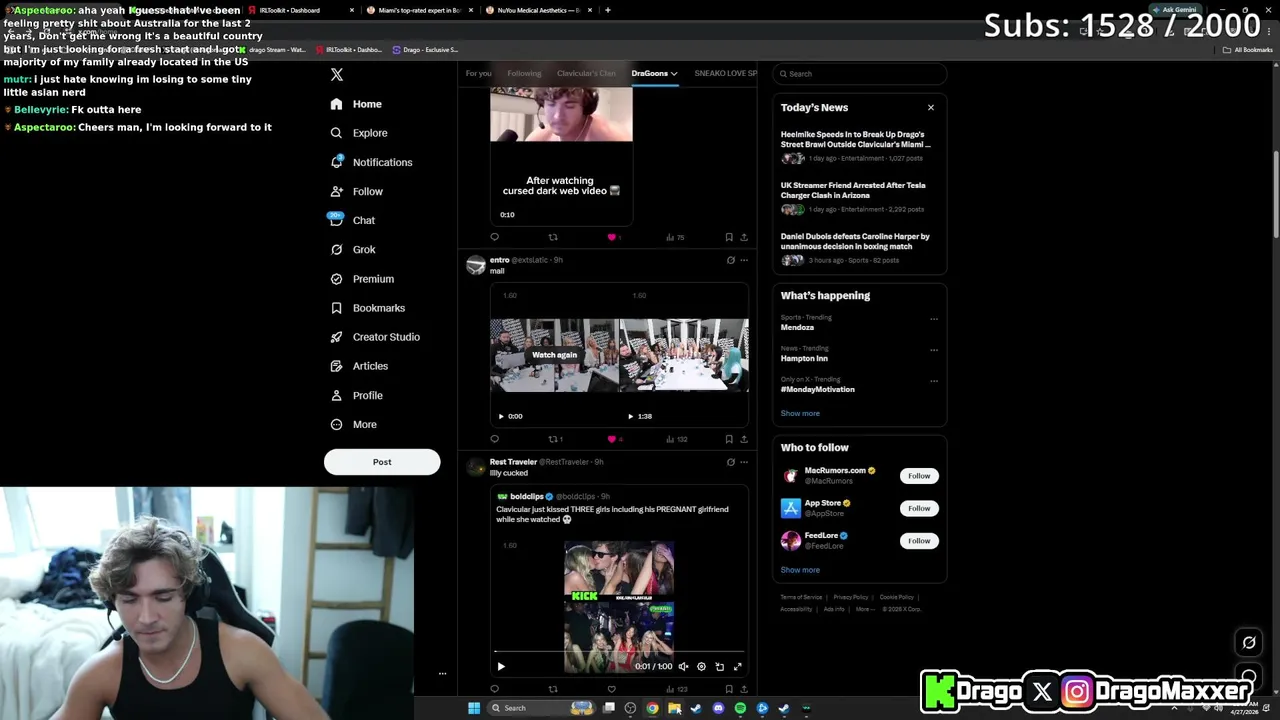Switch to SNEAKO LOVE SP tab
Viewport: 1280px width, 720px height.
point(726,73)
